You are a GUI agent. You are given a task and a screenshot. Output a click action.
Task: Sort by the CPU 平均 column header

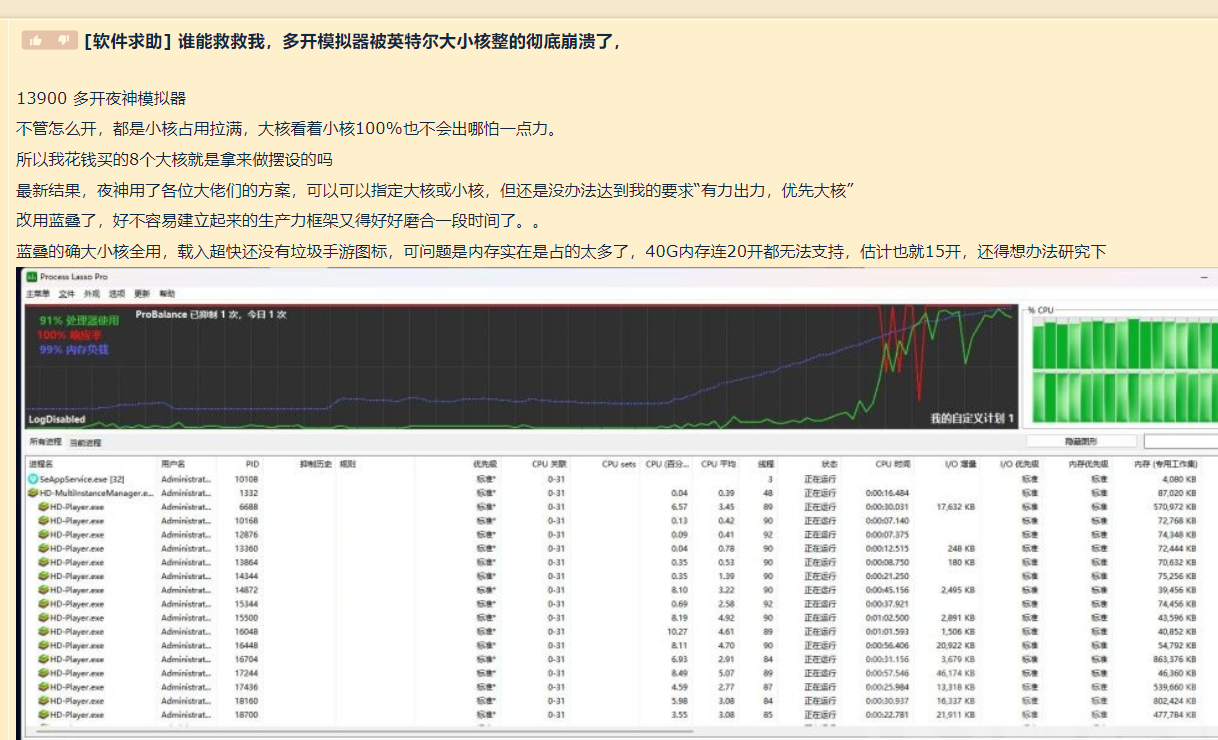click(717, 464)
